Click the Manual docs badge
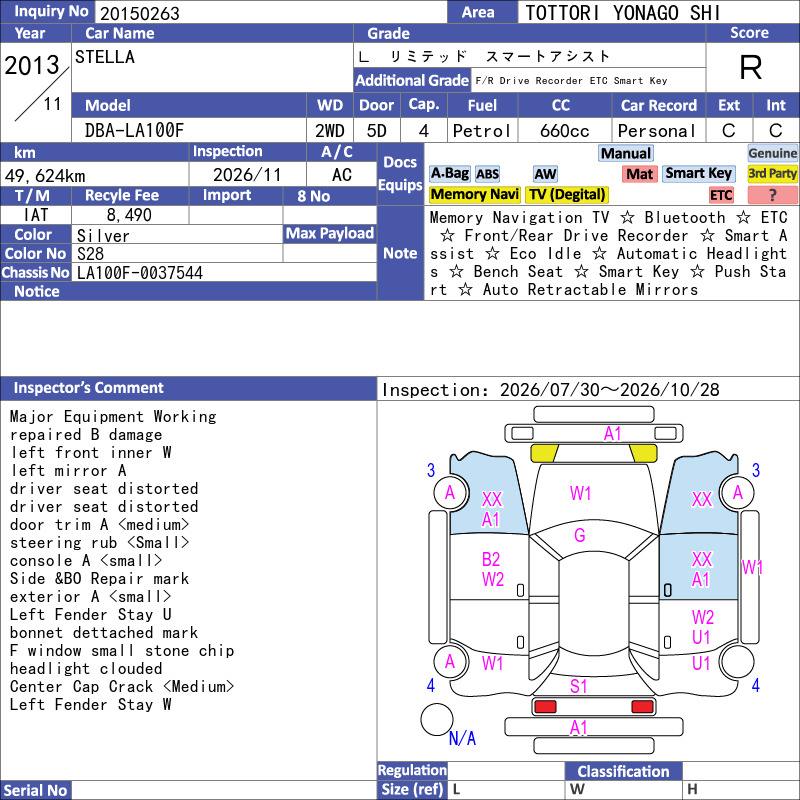 tap(626, 154)
